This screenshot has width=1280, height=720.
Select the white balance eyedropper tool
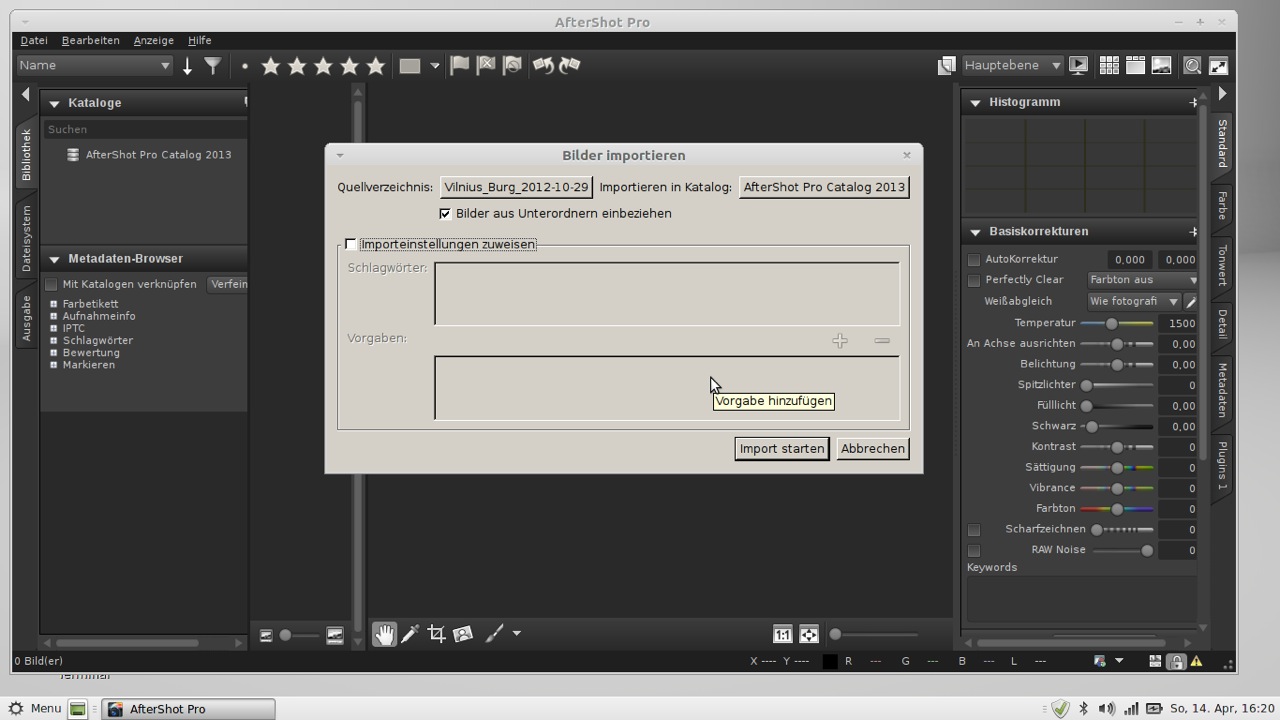pos(410,634)
